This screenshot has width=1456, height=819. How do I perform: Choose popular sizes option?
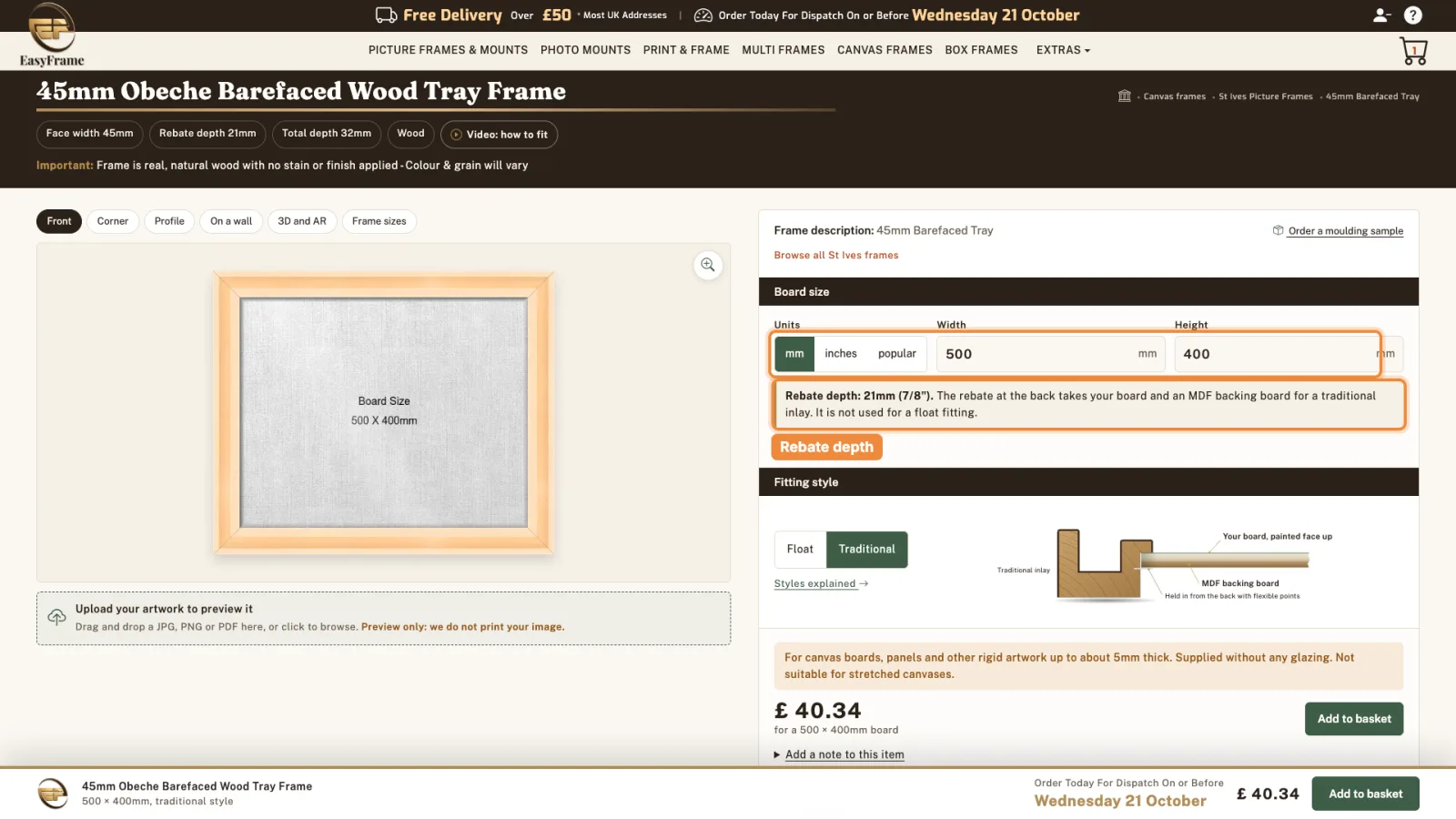[x=897, y=354]
